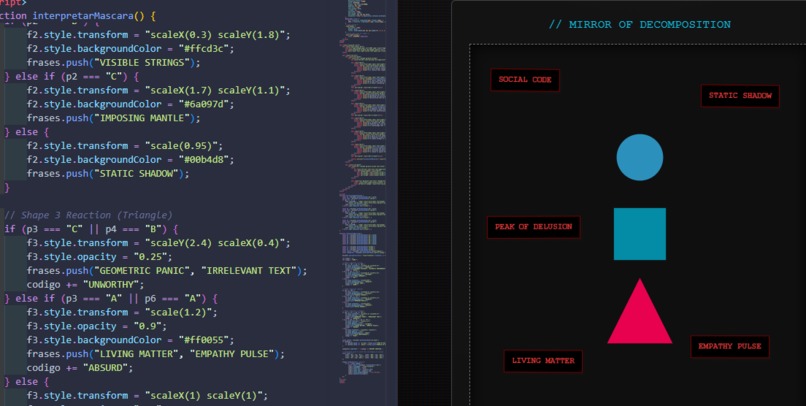Image resolution: width=806 pixels, height=406 pixels.
Task: Click the opacity "0.25" value
Action: pos(153,256)
